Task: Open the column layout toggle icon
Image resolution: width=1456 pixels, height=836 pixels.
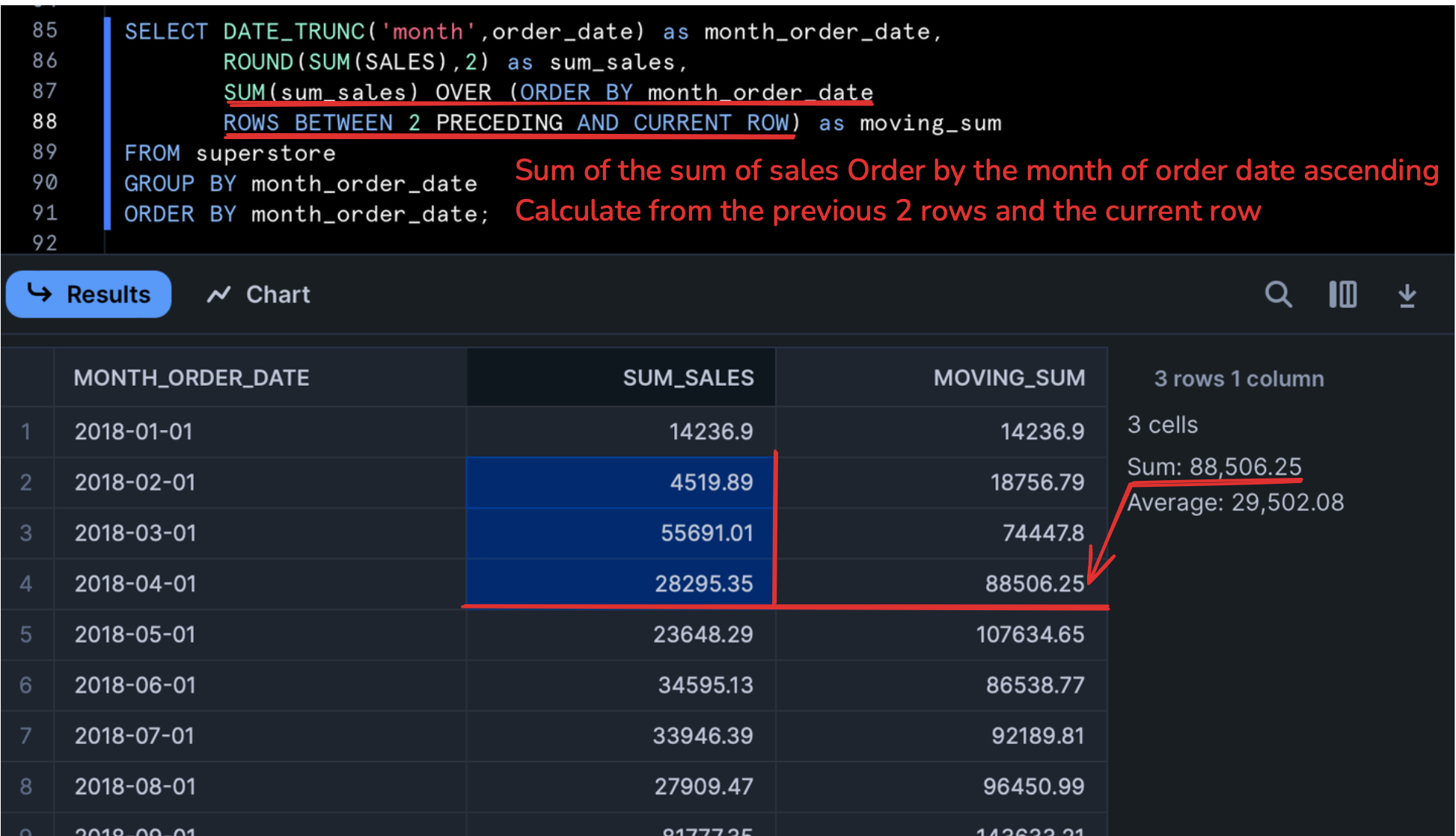Action: click(x=1342, y=295)
